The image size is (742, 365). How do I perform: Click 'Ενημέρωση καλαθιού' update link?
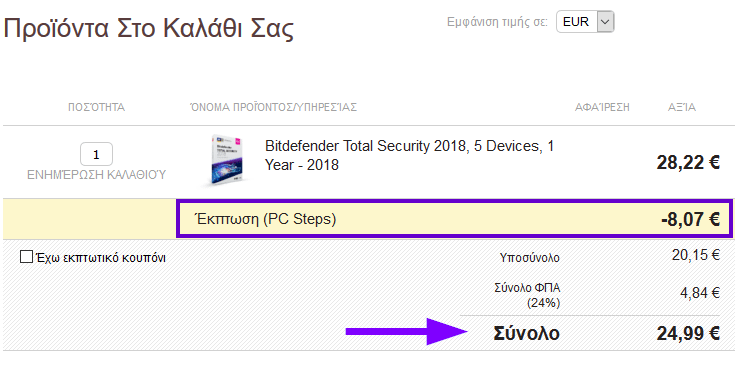[97, 176]
